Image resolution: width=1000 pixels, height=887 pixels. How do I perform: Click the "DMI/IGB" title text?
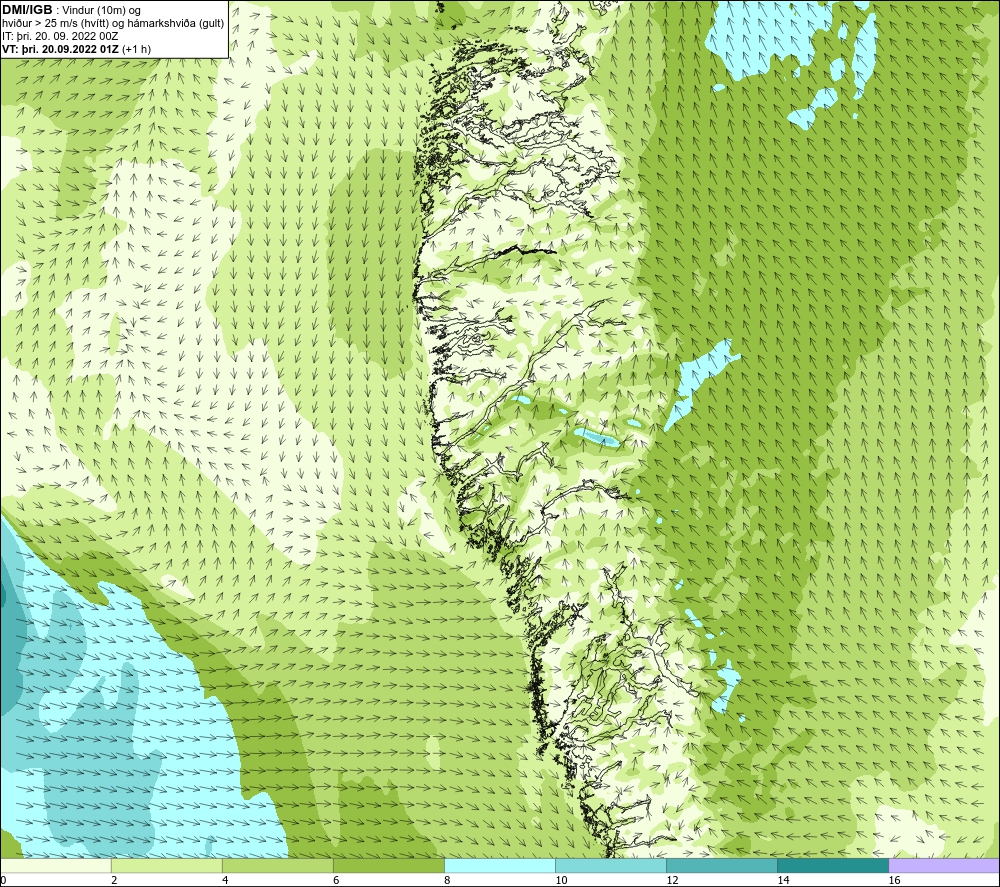27,10
